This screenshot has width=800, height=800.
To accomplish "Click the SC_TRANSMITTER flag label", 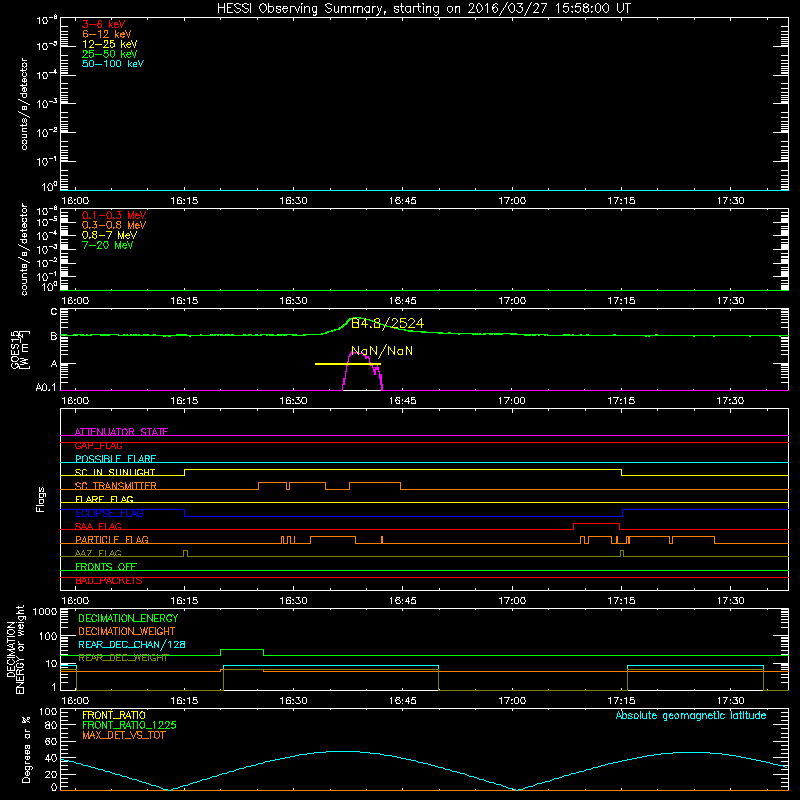I will (x=115, y=486).
